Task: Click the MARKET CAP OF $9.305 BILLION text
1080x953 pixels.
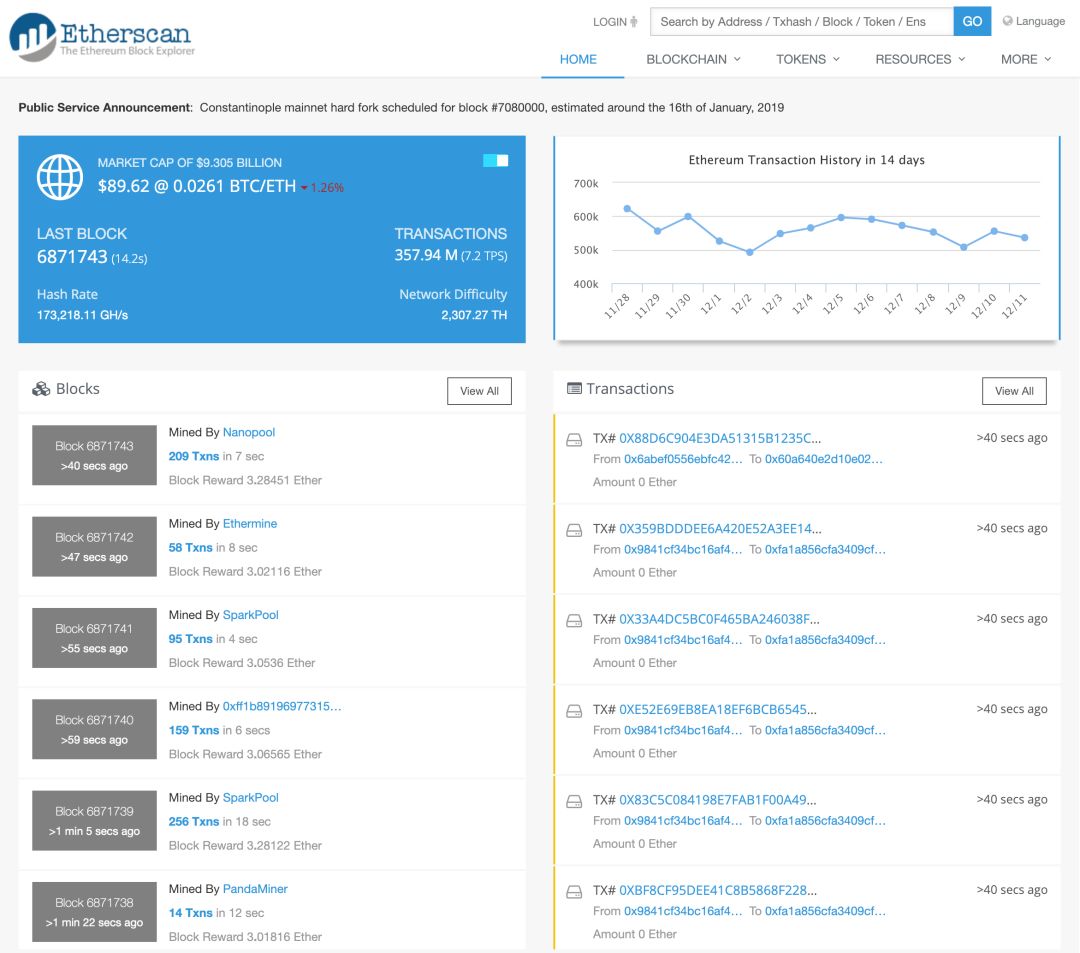Action: [189, 163]
